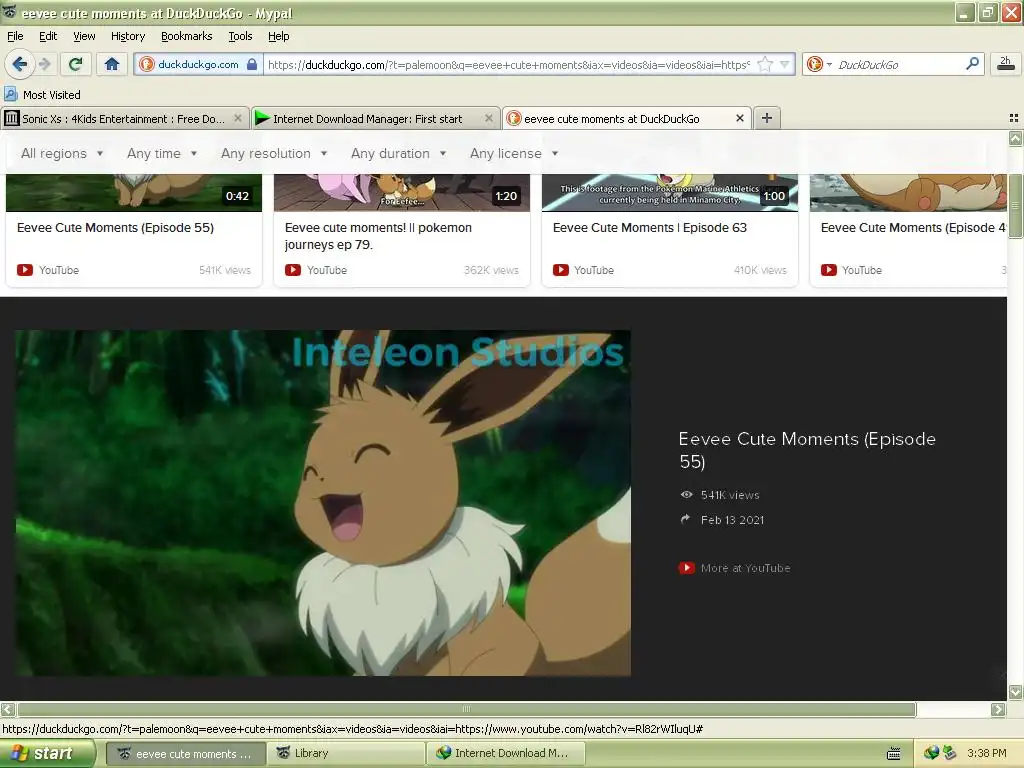Click in the URL address field

click(509, 65)
